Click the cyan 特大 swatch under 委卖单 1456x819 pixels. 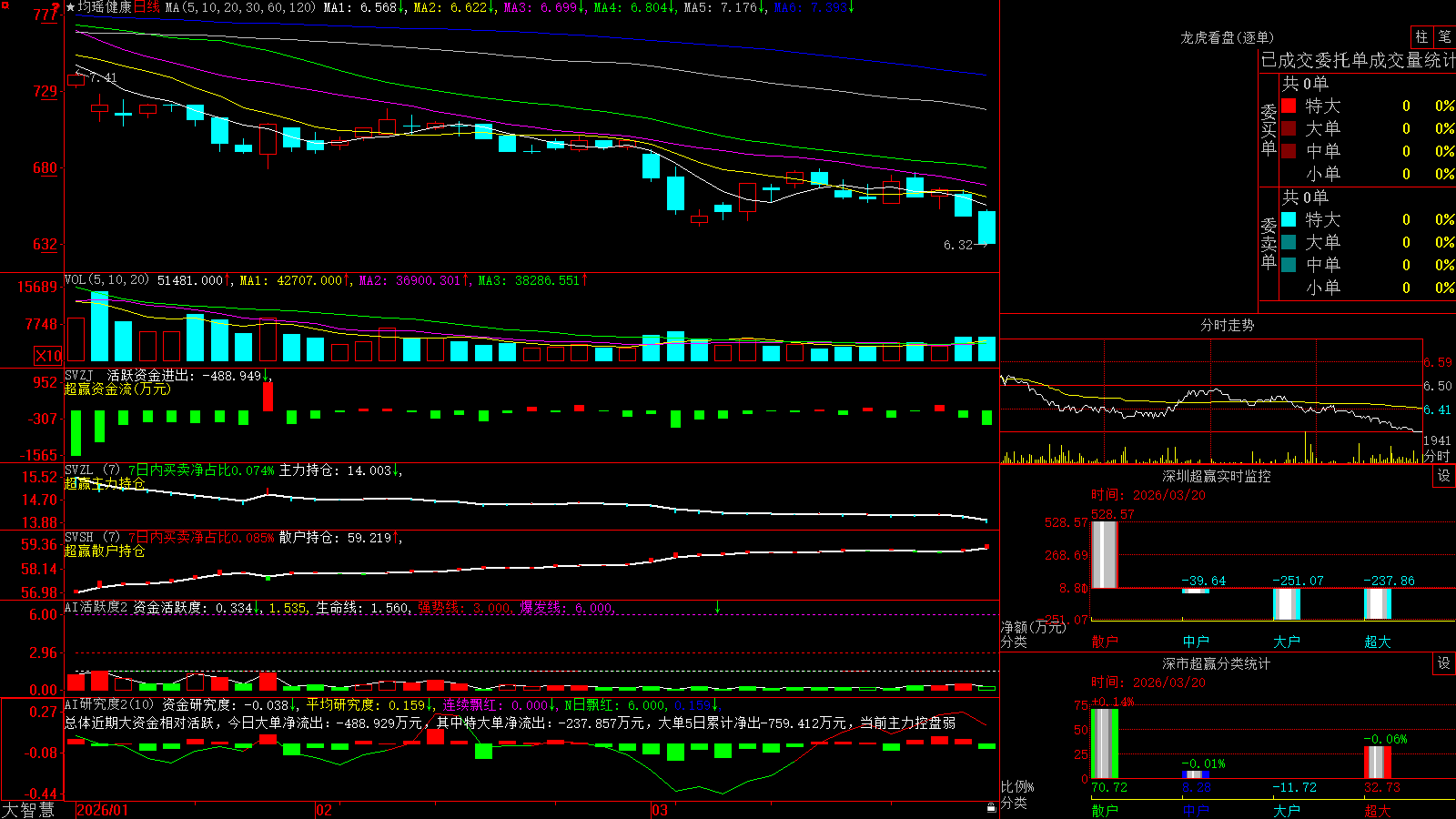pos(1289,219)
